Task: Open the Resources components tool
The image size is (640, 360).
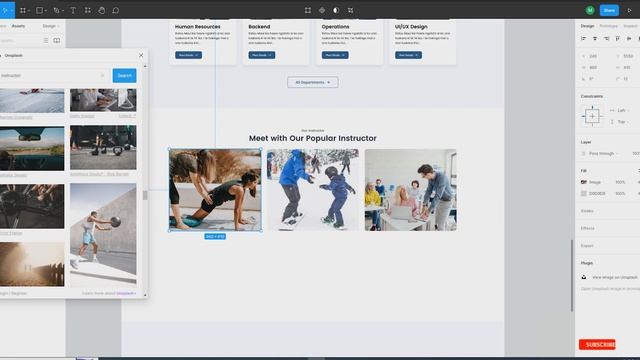Action: (x=87, y=10)
